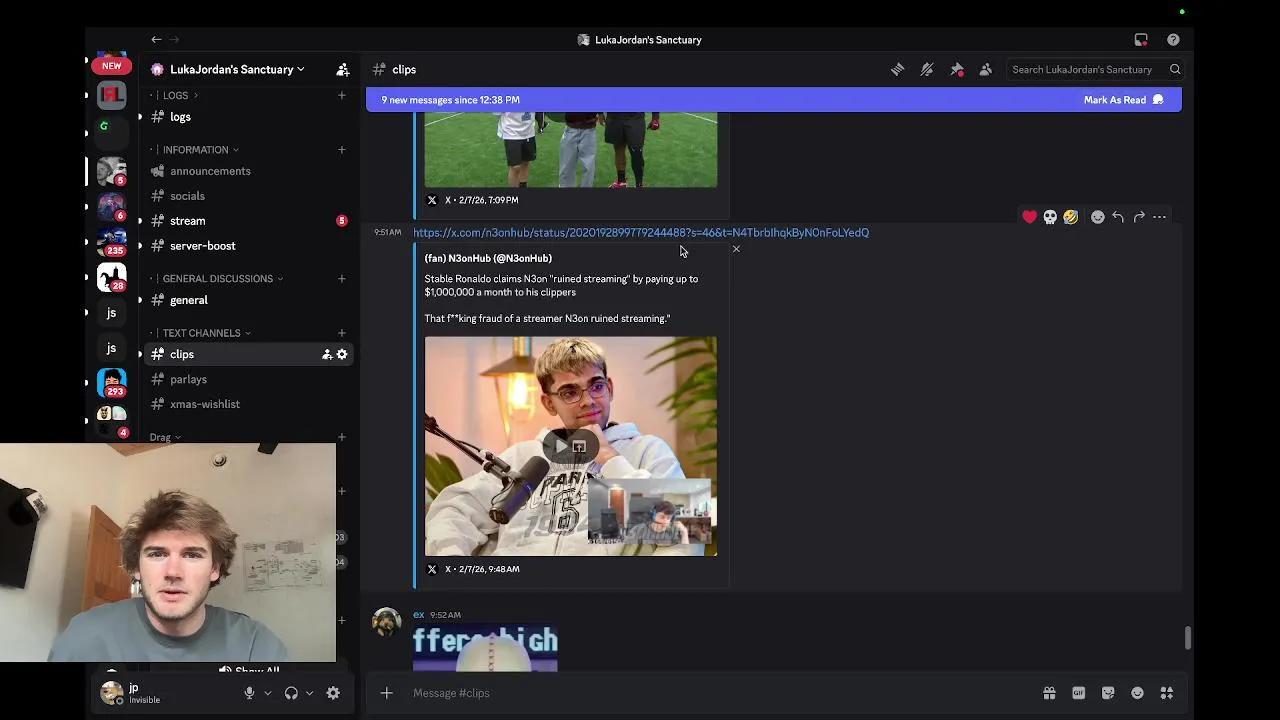Open the xmas-wishlist channel
This screenshot has width=1280, height=720.
click(x=248, y=404)
